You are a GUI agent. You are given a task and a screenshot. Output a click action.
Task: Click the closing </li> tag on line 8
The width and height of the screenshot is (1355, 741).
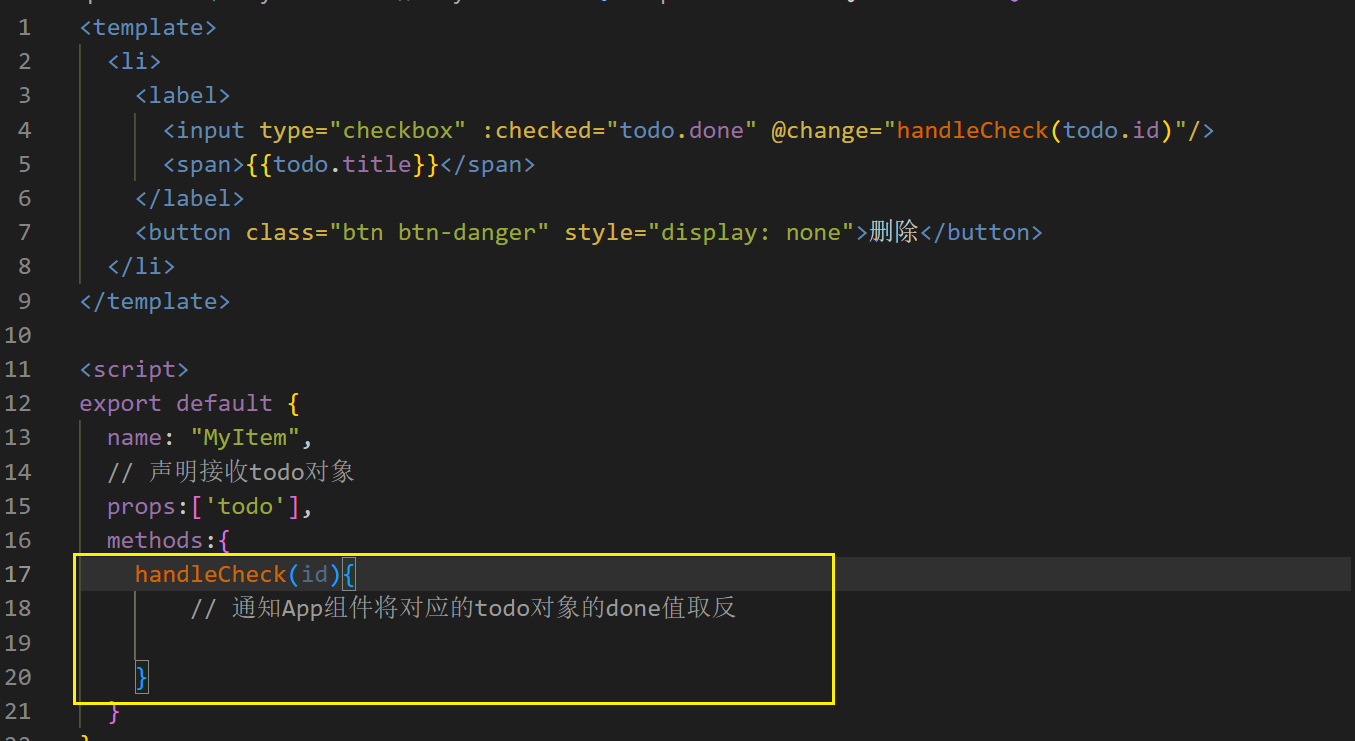(142, 266)
